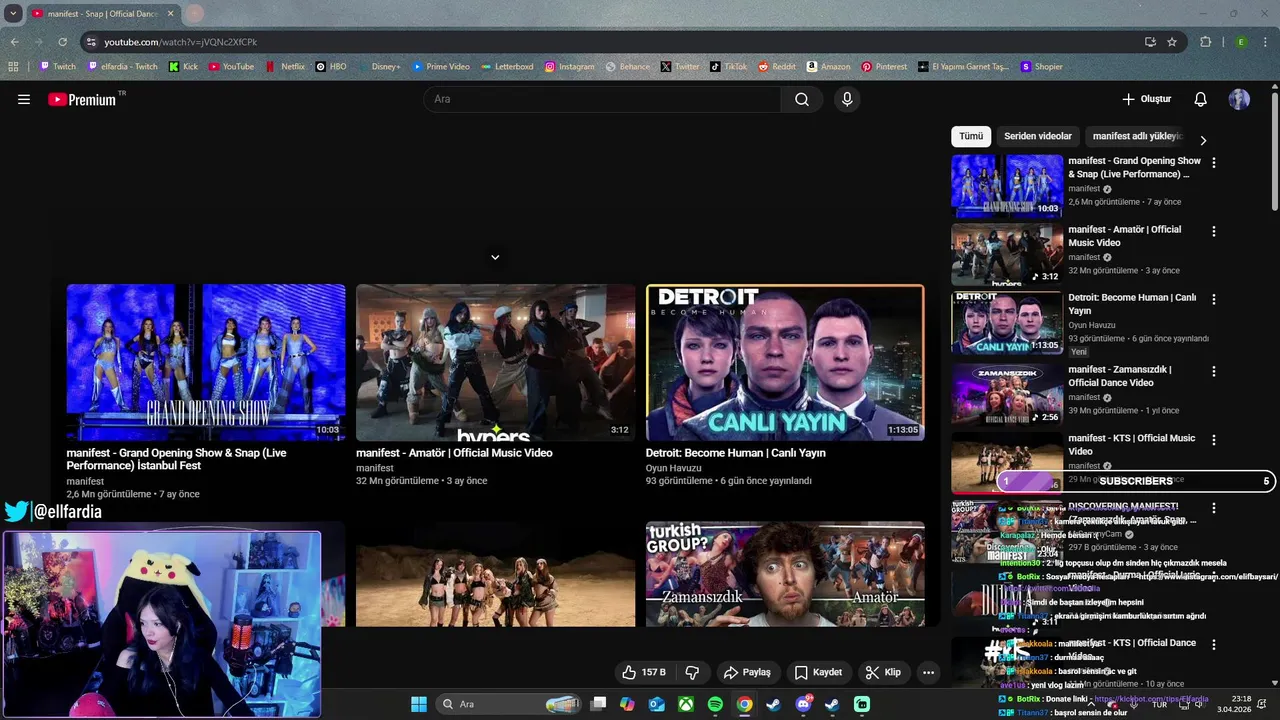This screenshot has height=720, width=1280.
Task: Open the YouTube guide hamburger menu
Action: tap(24, 99)
